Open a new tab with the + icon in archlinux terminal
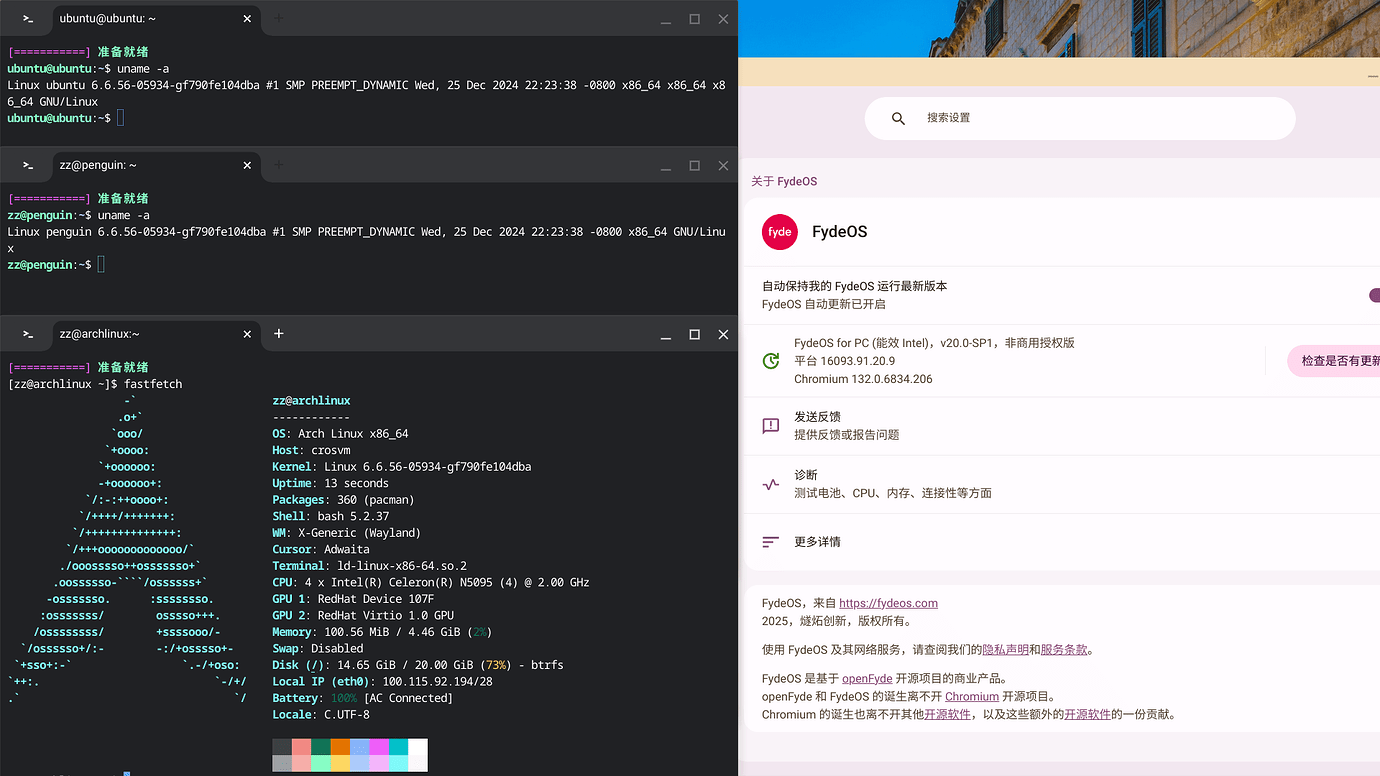 click(x=278, y=334)
